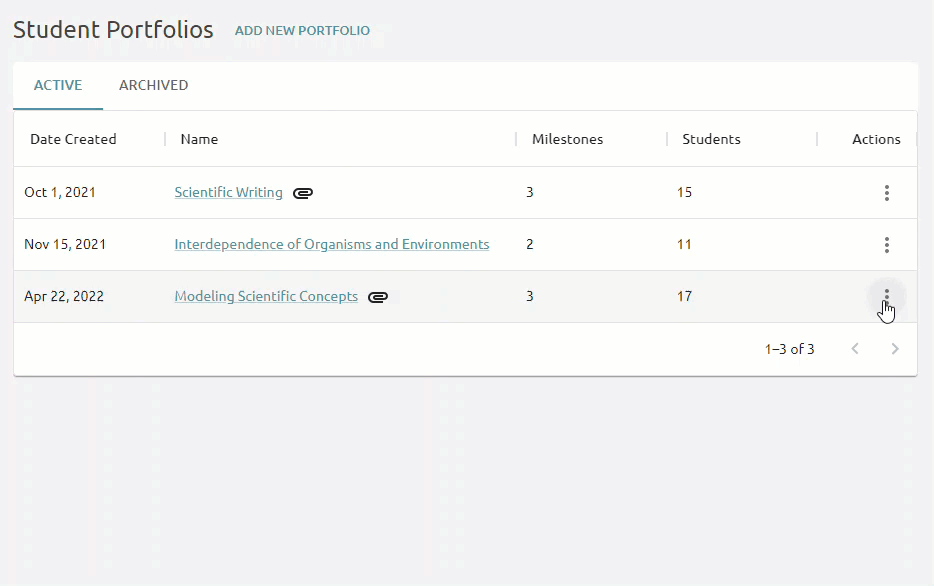Sort by the Students column header

[711, 139]
